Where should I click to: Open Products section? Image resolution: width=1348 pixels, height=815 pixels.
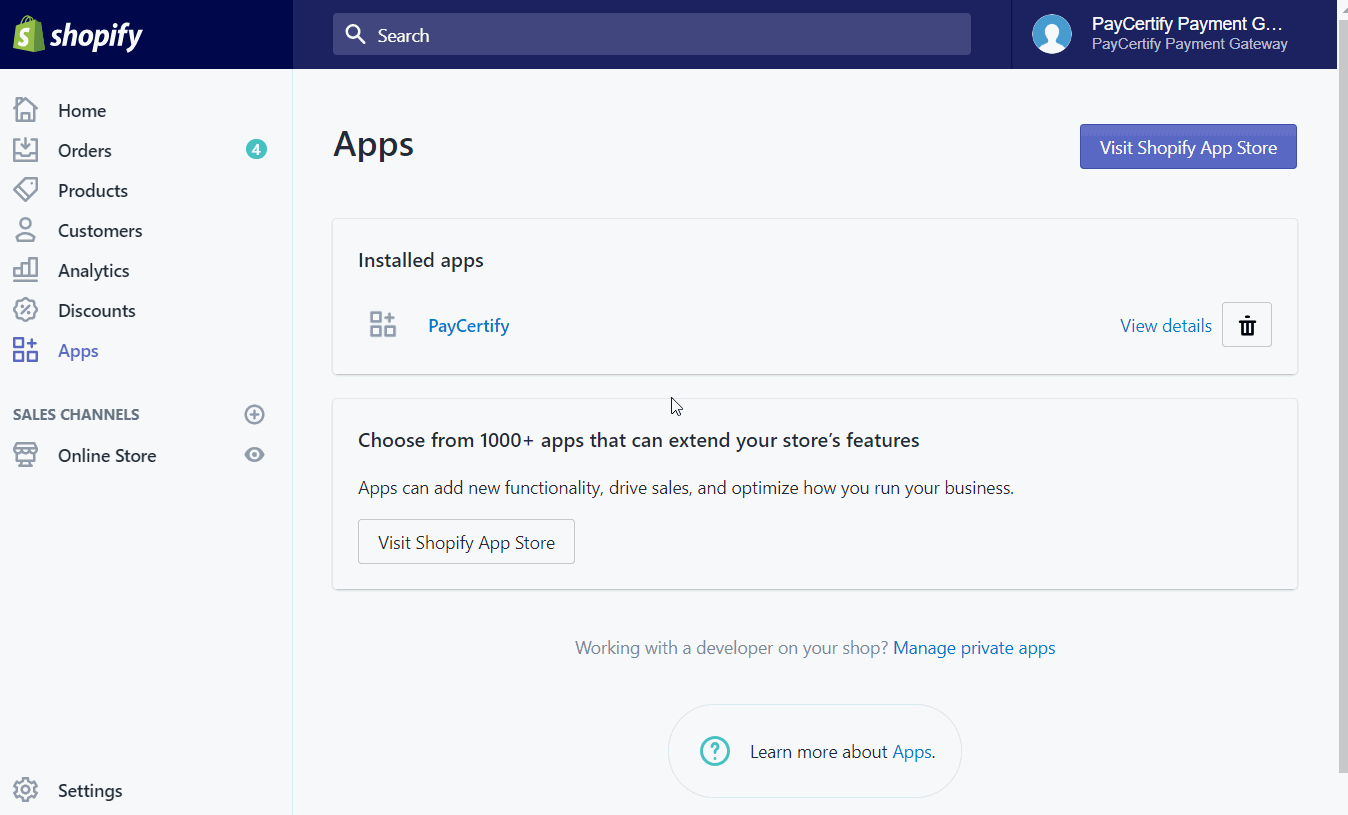[93, 190]
